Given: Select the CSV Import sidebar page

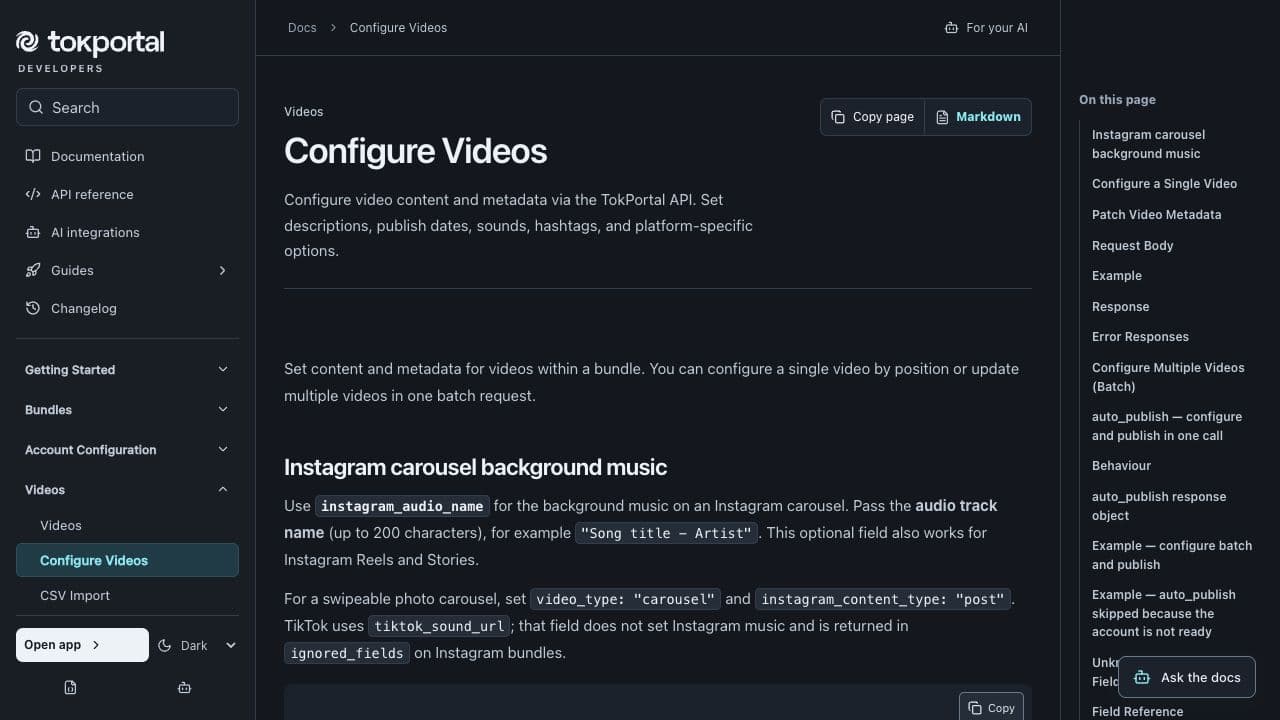Looking at the screenshot, I should pyautogui.click(x=127, y=595).
